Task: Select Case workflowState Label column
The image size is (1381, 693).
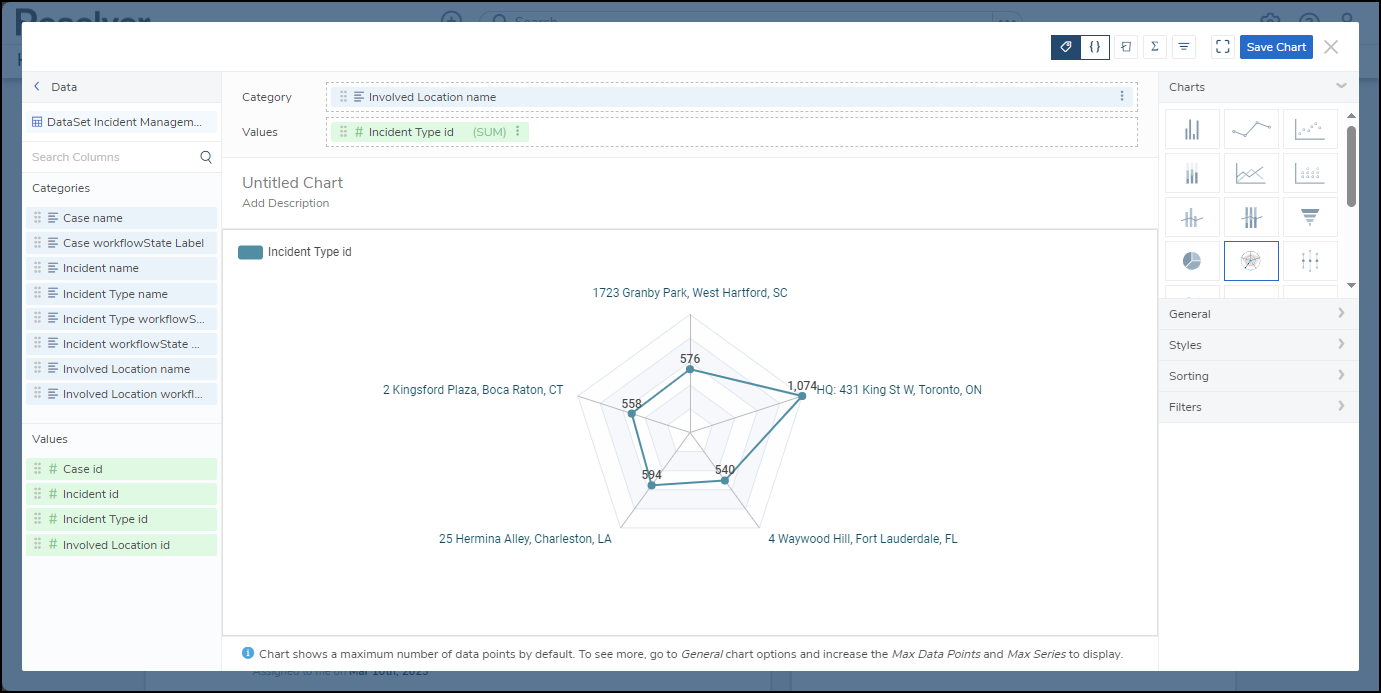Action: [121, 243]
